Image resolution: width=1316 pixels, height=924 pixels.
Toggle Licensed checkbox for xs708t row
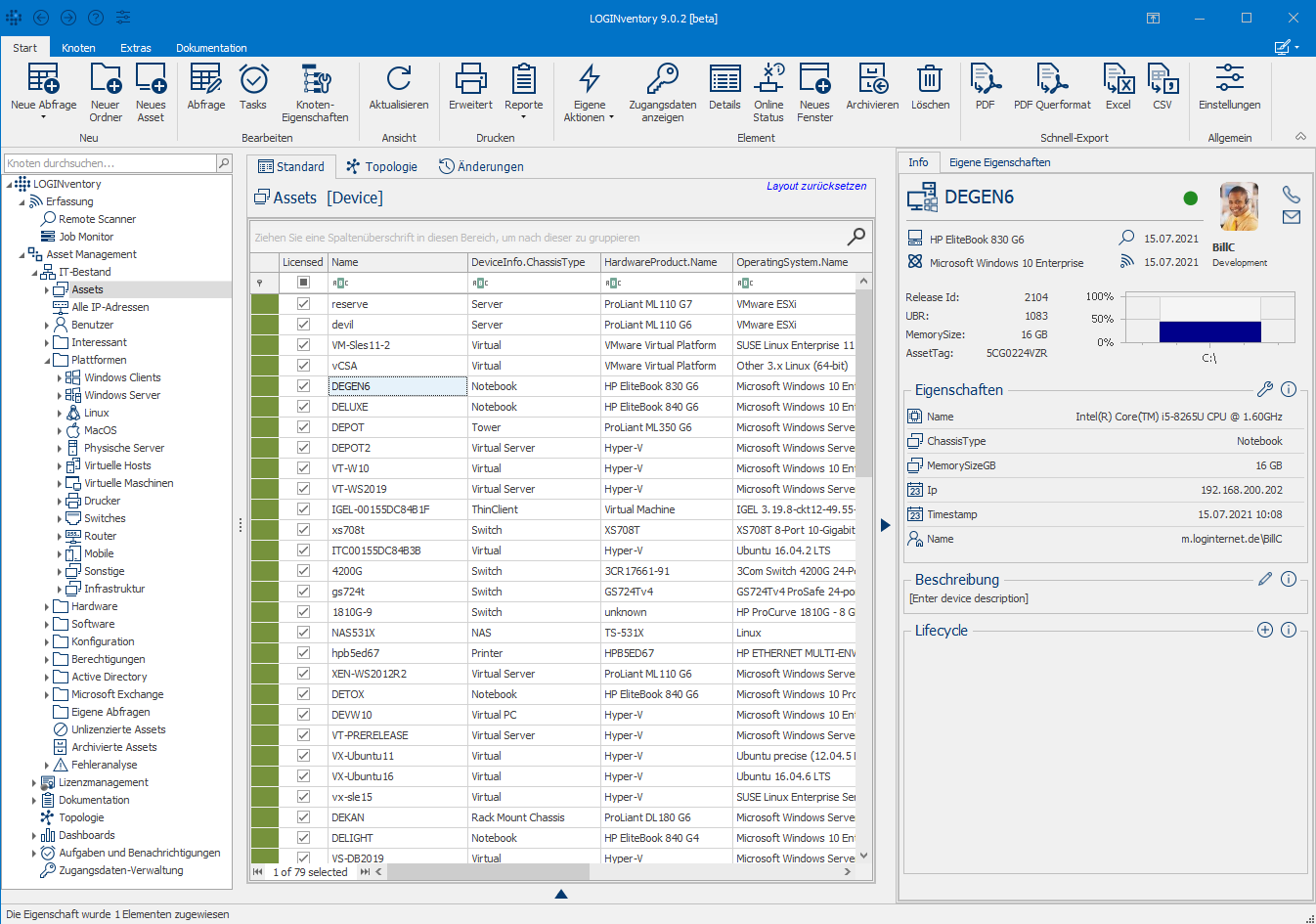[303, 530]
